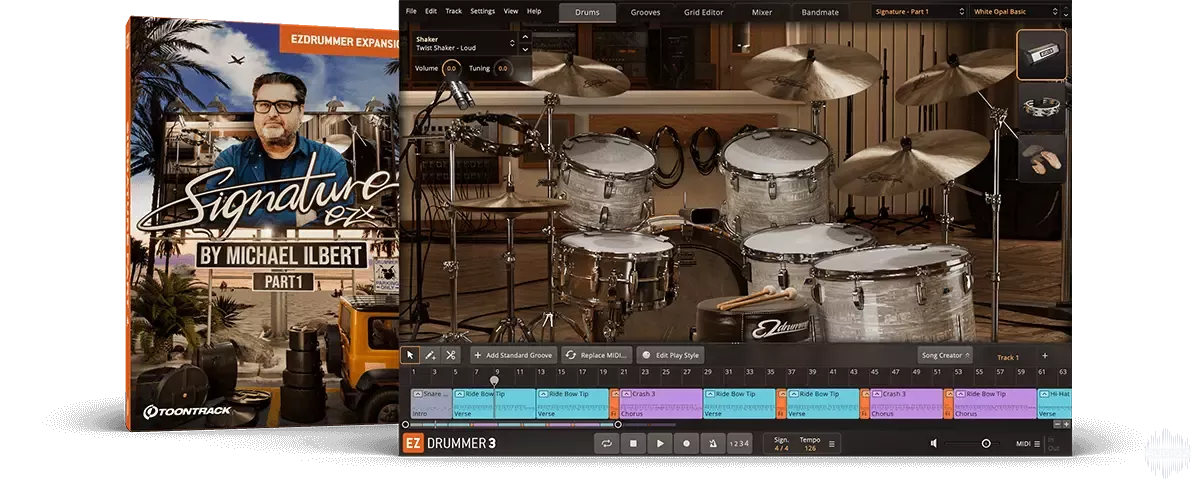Viewport: 1200px width, 488px height.
Task: Expand the Song Creator panel
Action: (x=945, y=355)
